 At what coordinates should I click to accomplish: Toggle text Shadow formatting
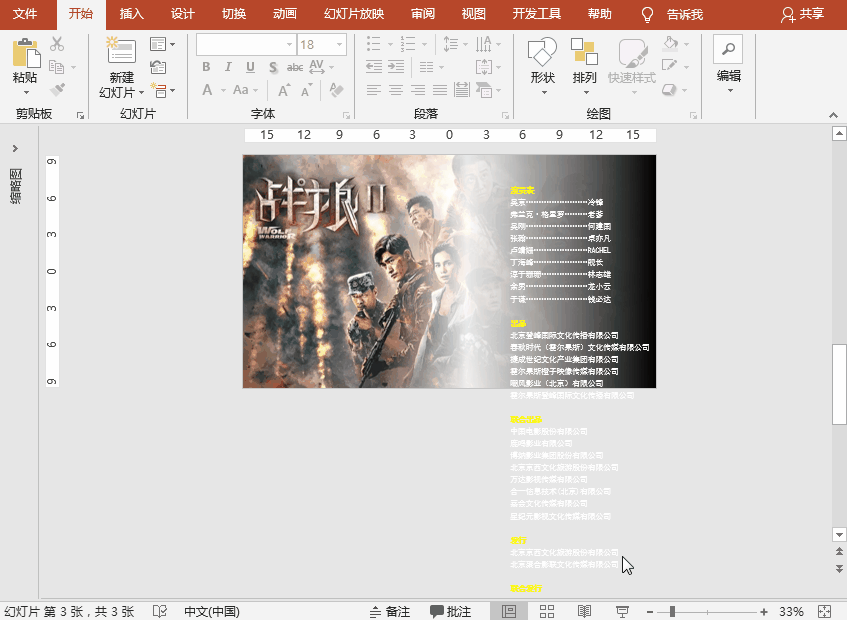(273, 68)
